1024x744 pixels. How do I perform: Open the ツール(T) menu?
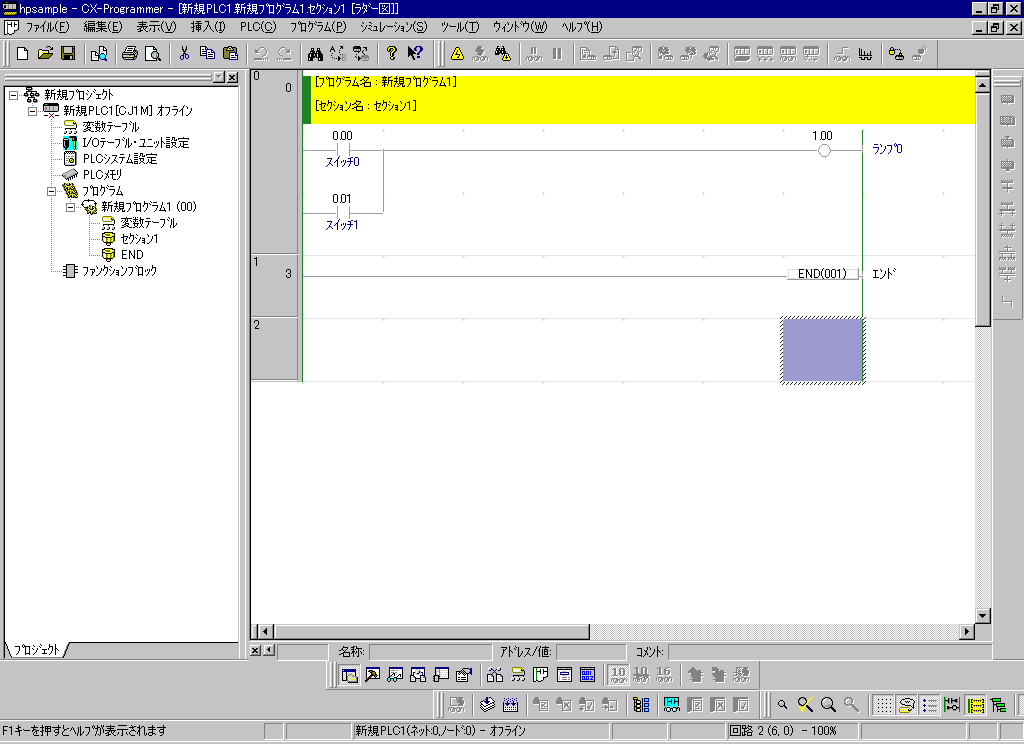point(460,27)
